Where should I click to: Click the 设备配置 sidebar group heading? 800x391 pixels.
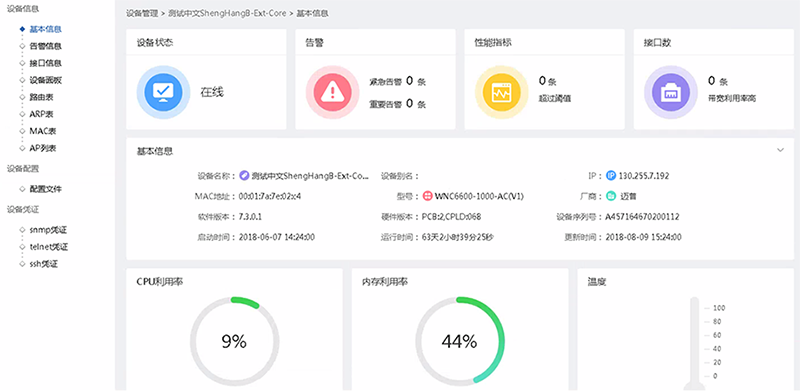coord(23,168)
